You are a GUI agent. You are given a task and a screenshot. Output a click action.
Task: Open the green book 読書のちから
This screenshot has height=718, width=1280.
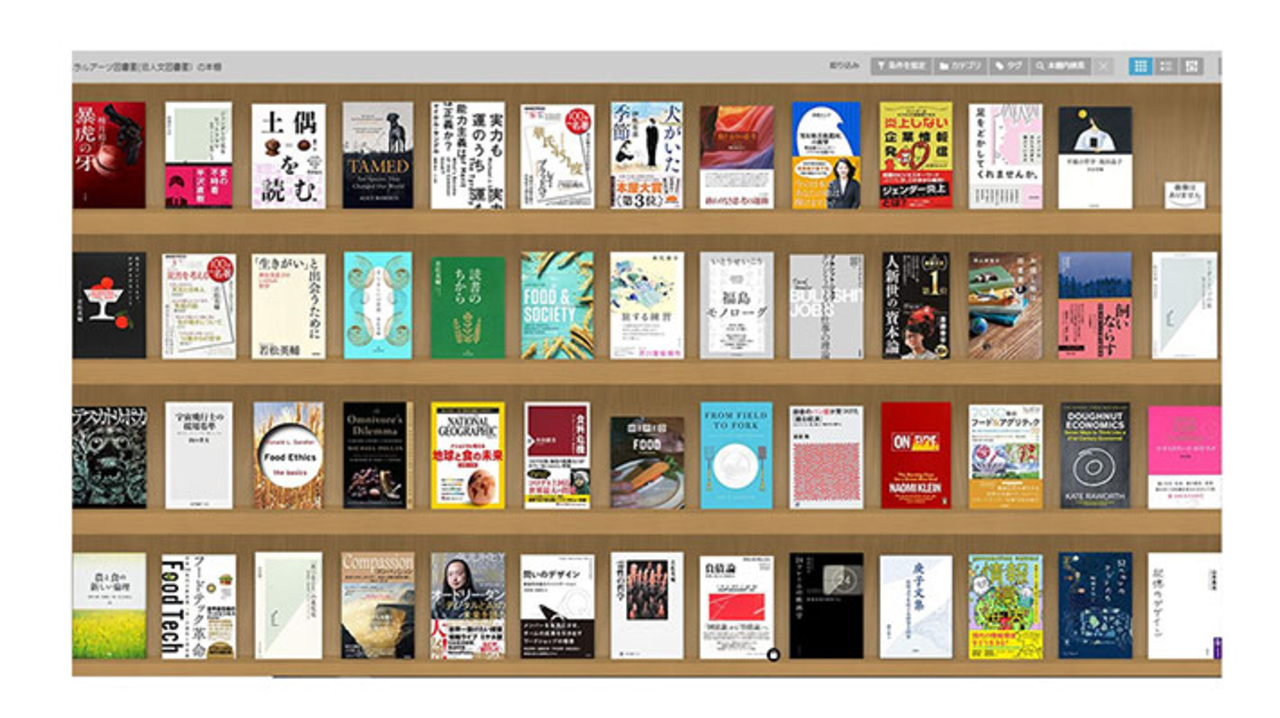tap(468, 308)
